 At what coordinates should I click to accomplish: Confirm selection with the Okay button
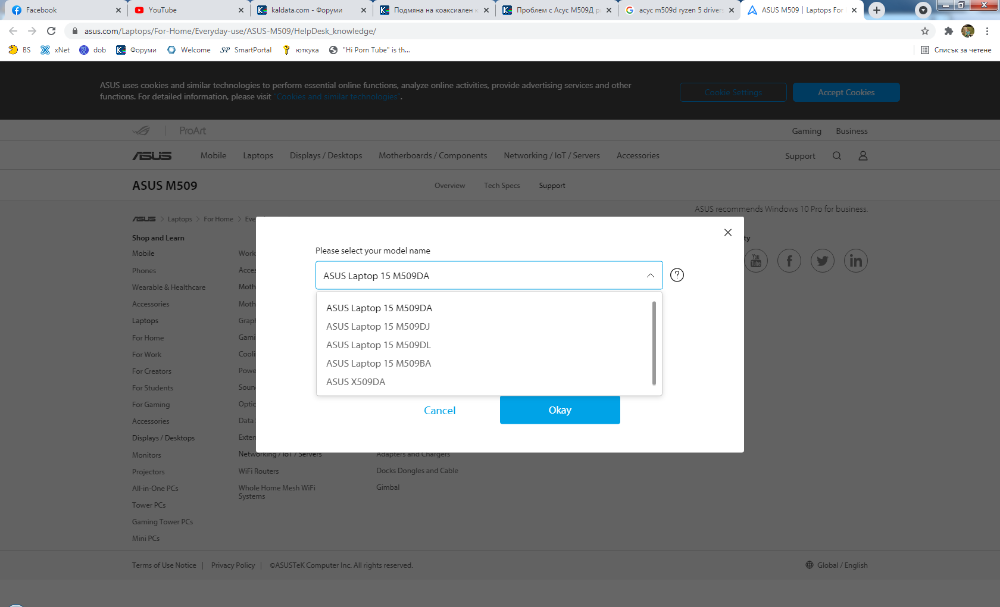(559, 410)
